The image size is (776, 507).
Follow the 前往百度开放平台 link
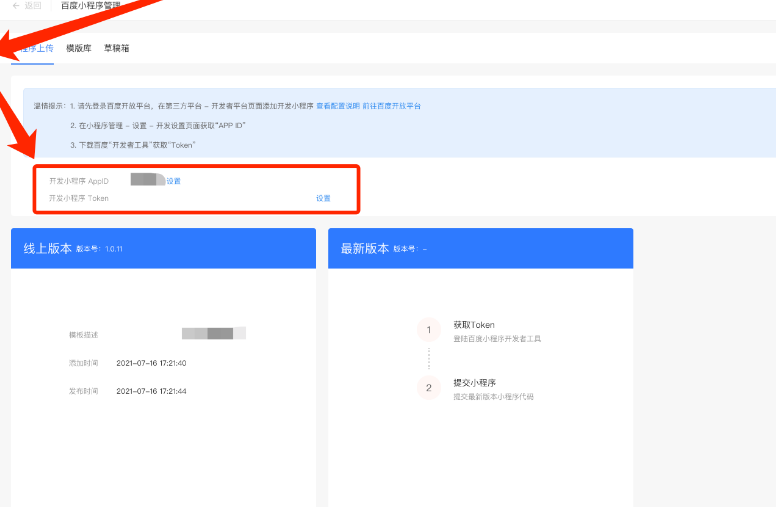391,106
